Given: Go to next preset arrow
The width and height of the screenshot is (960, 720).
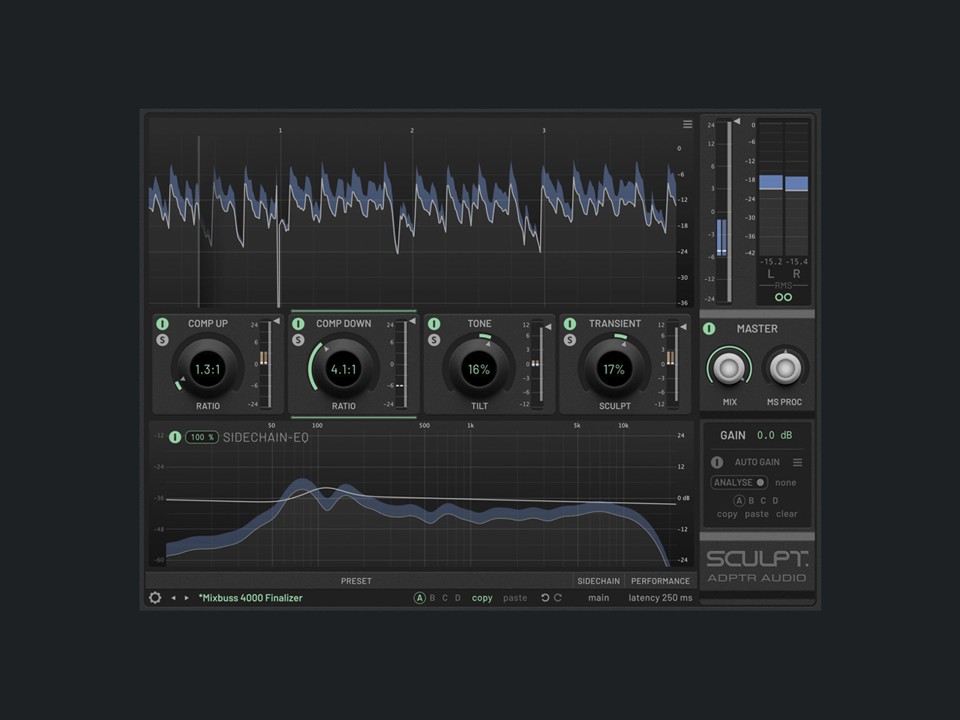Looking at the screenshot, I should click(x=187, y=598).
